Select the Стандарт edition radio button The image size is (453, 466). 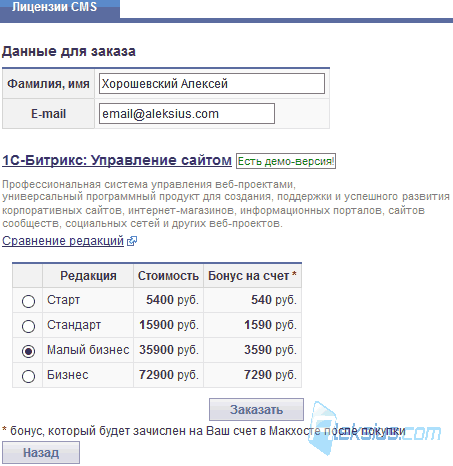pos(28,326)
